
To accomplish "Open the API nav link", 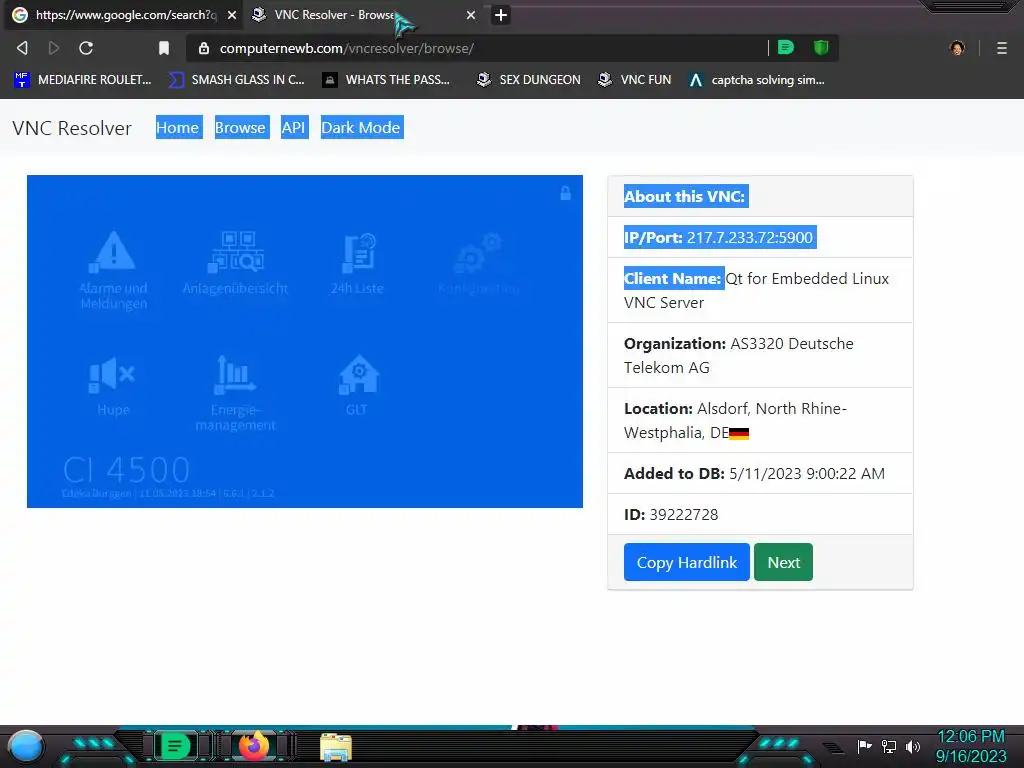I will [x=293, y=127].
